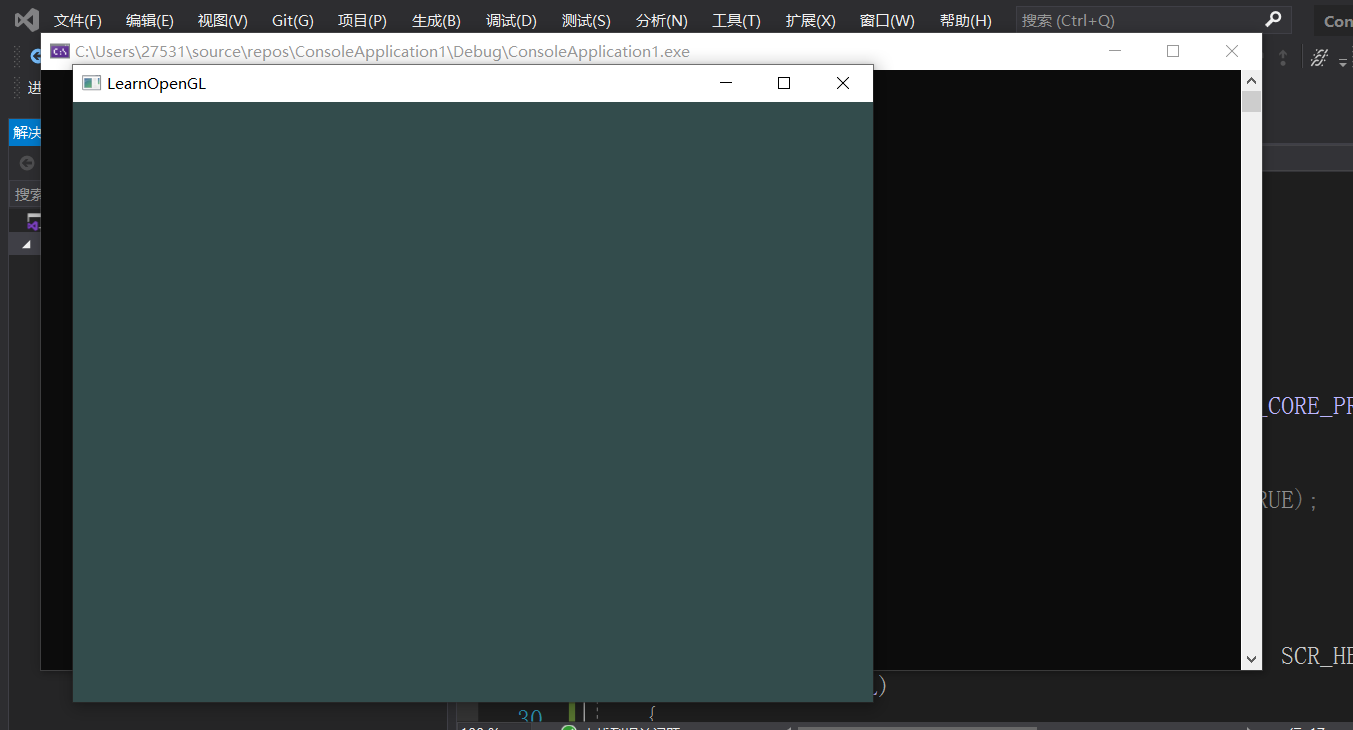Click the toolbar up-arrow icon
Image resolution: width=1353 pixels, height=730 pixels.
1282,58
